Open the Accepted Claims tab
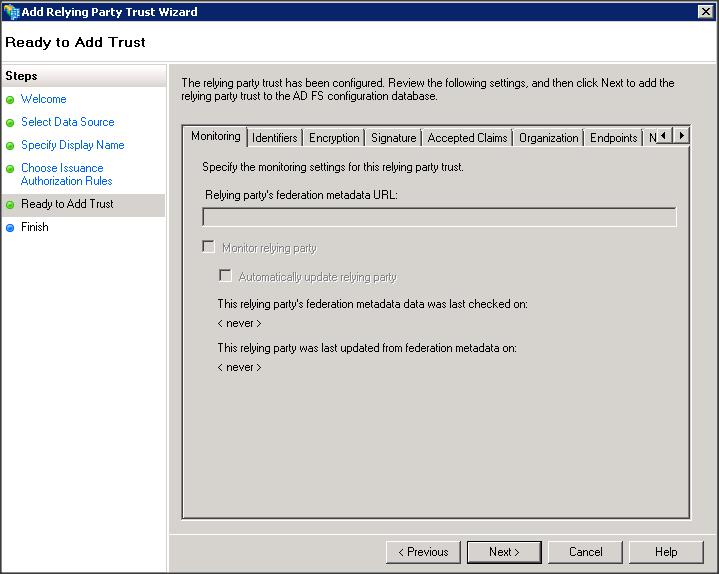 click(467, 138)
